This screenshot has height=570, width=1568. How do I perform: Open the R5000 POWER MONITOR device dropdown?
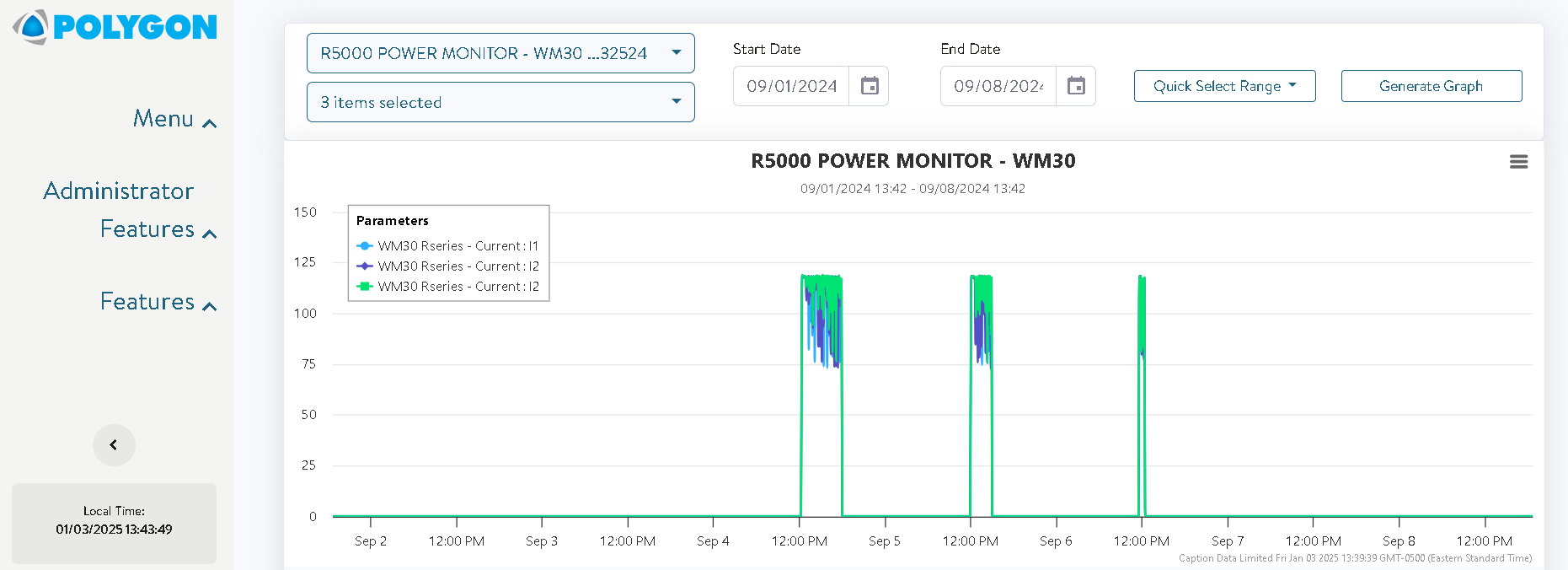click(500, 53)
